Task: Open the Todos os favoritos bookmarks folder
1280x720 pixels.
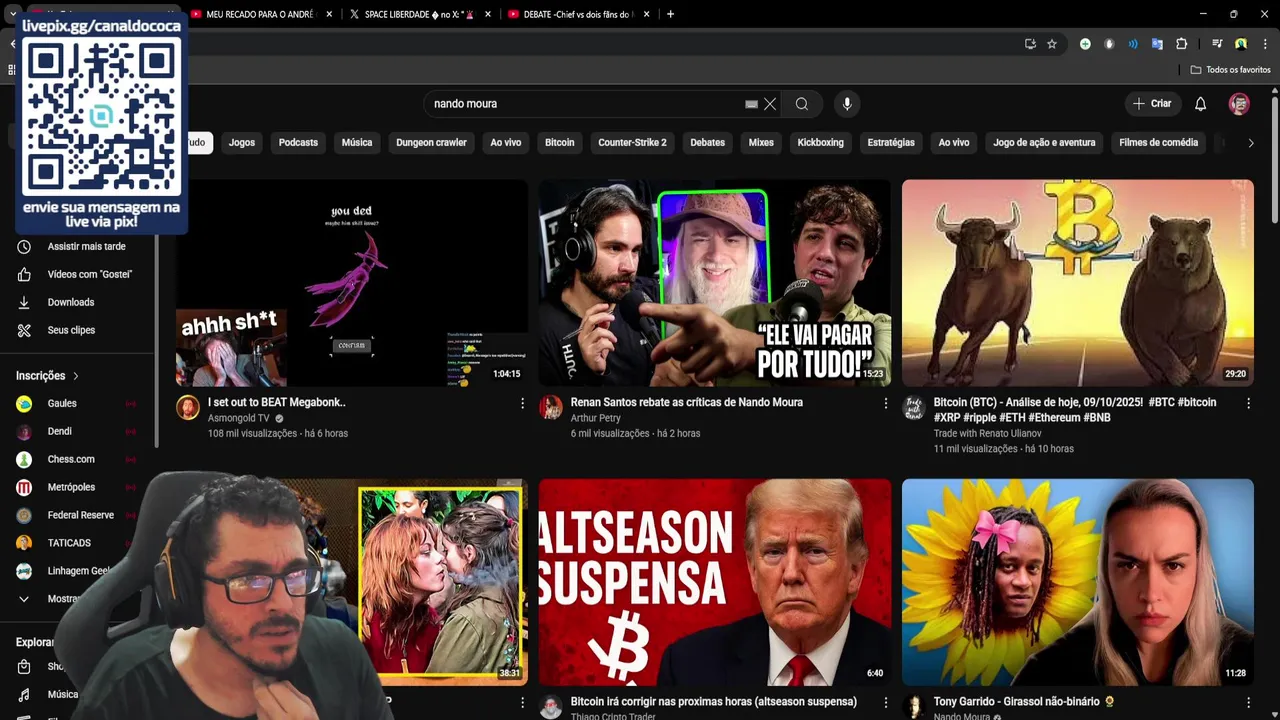Action: (1230, 70)
